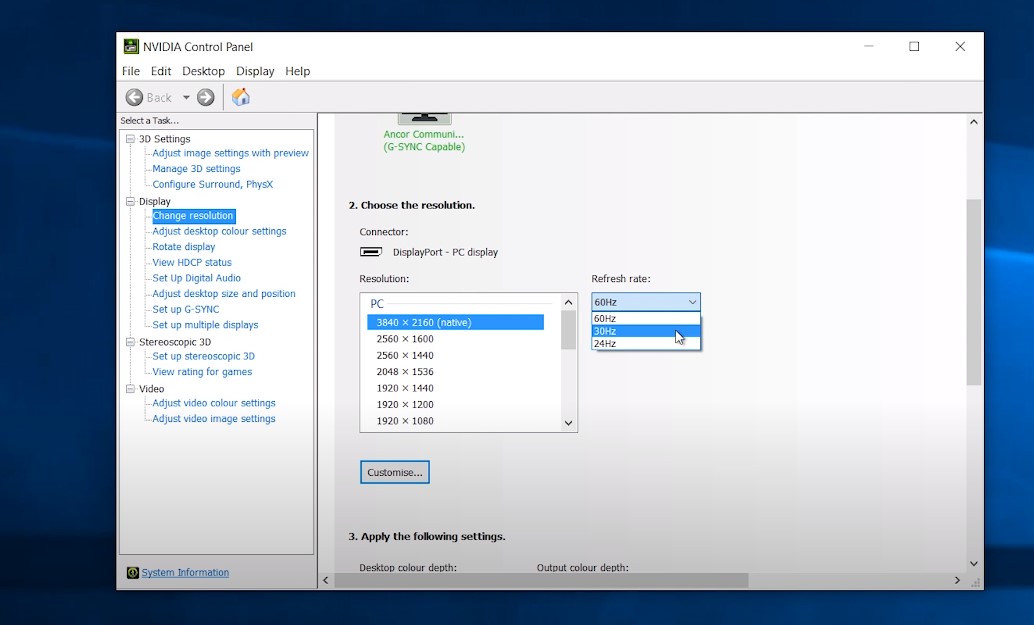1034x625 pixels.
Task: Open the Display menu
Action: pyautogui.click(x=255, y=71)
